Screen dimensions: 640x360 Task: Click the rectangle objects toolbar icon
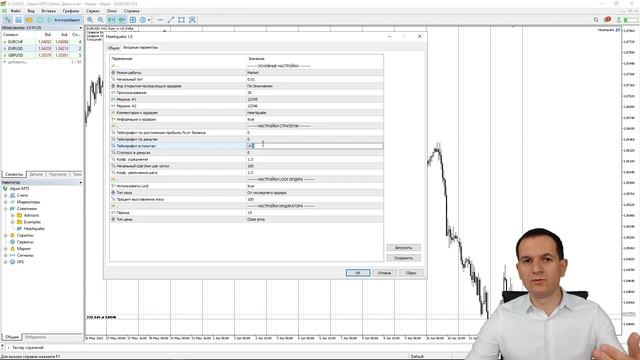coord(182,20)
